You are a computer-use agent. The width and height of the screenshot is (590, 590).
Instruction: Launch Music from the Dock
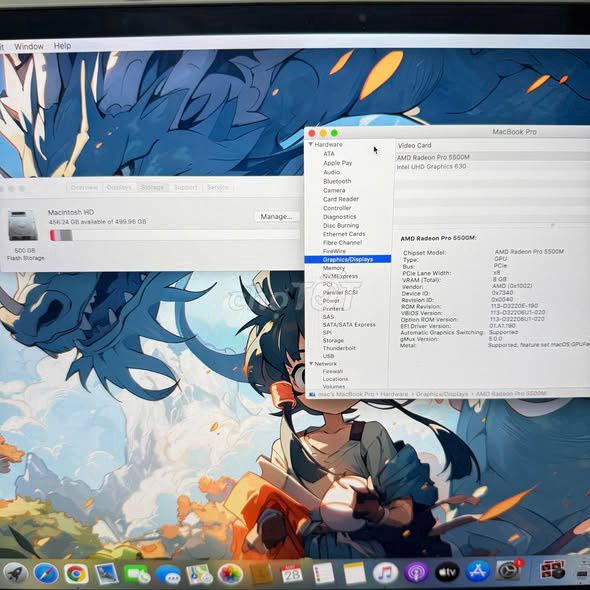(x=385, y=572)
